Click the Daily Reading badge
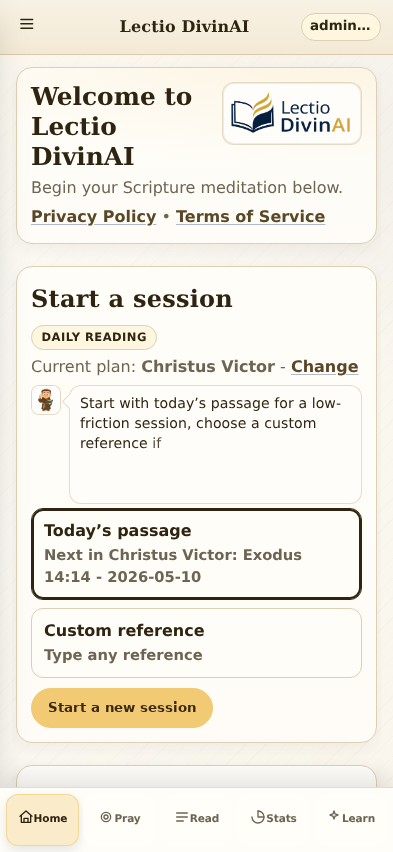 tap(94, 337)
